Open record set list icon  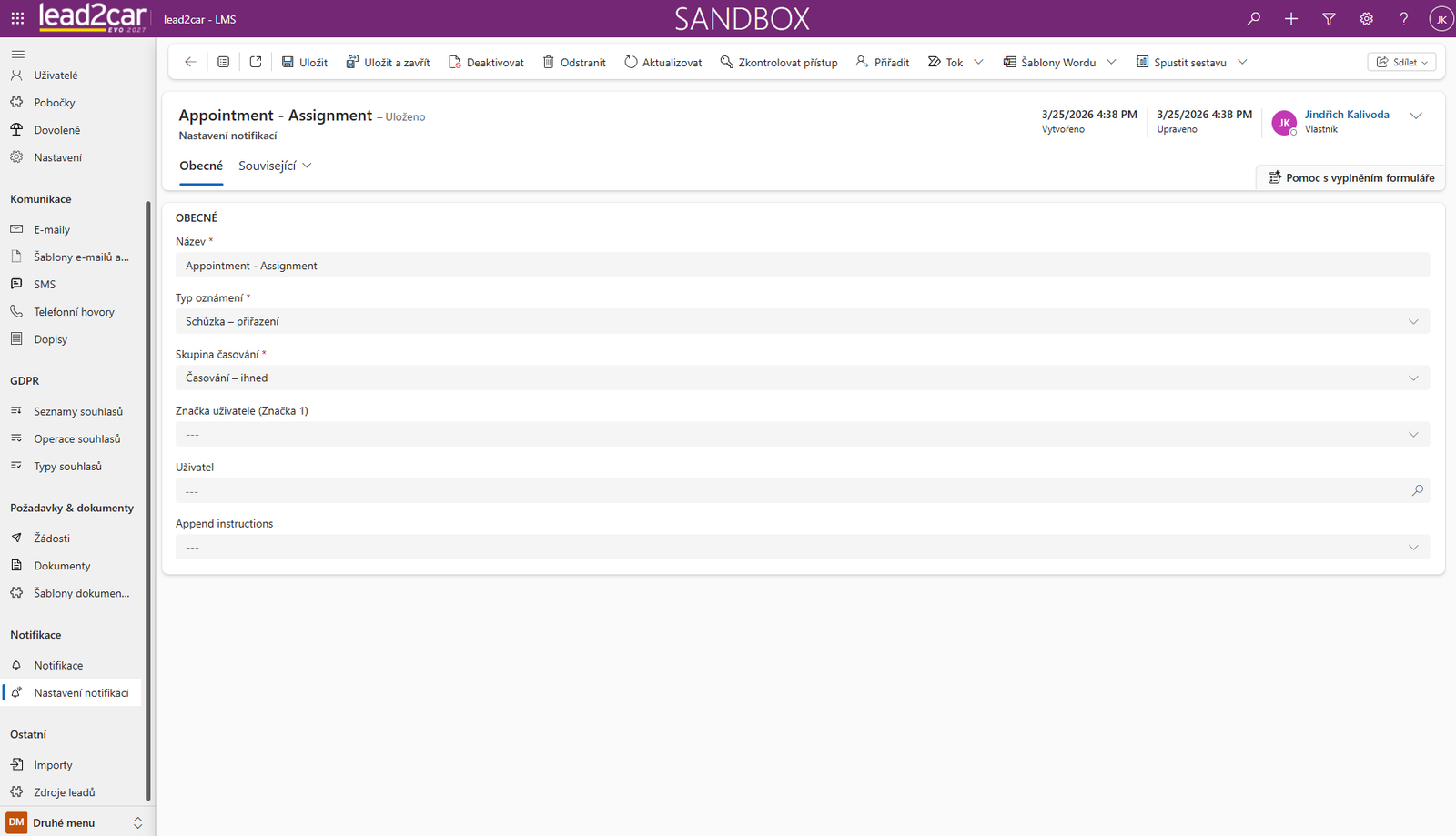[223, 62]
